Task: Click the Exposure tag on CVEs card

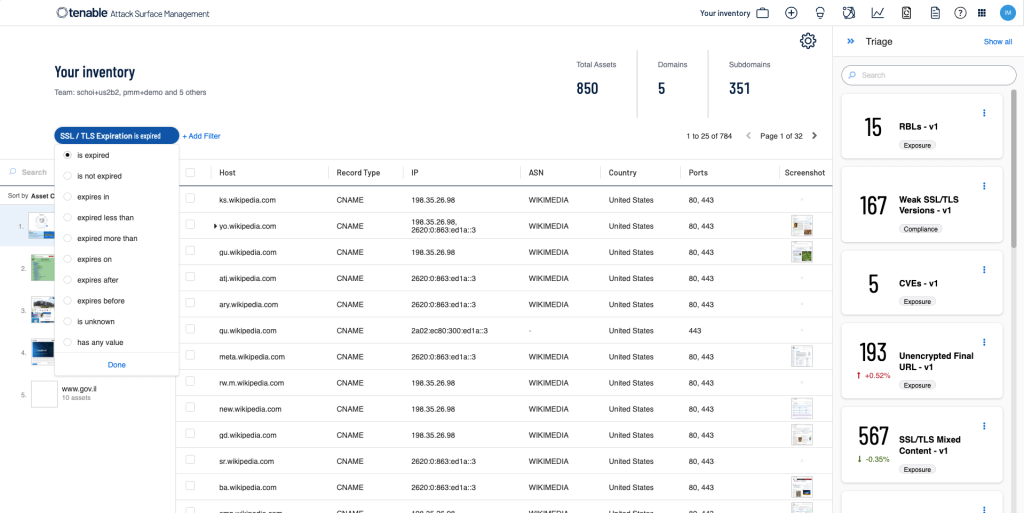Action: (x=918, y=302)
